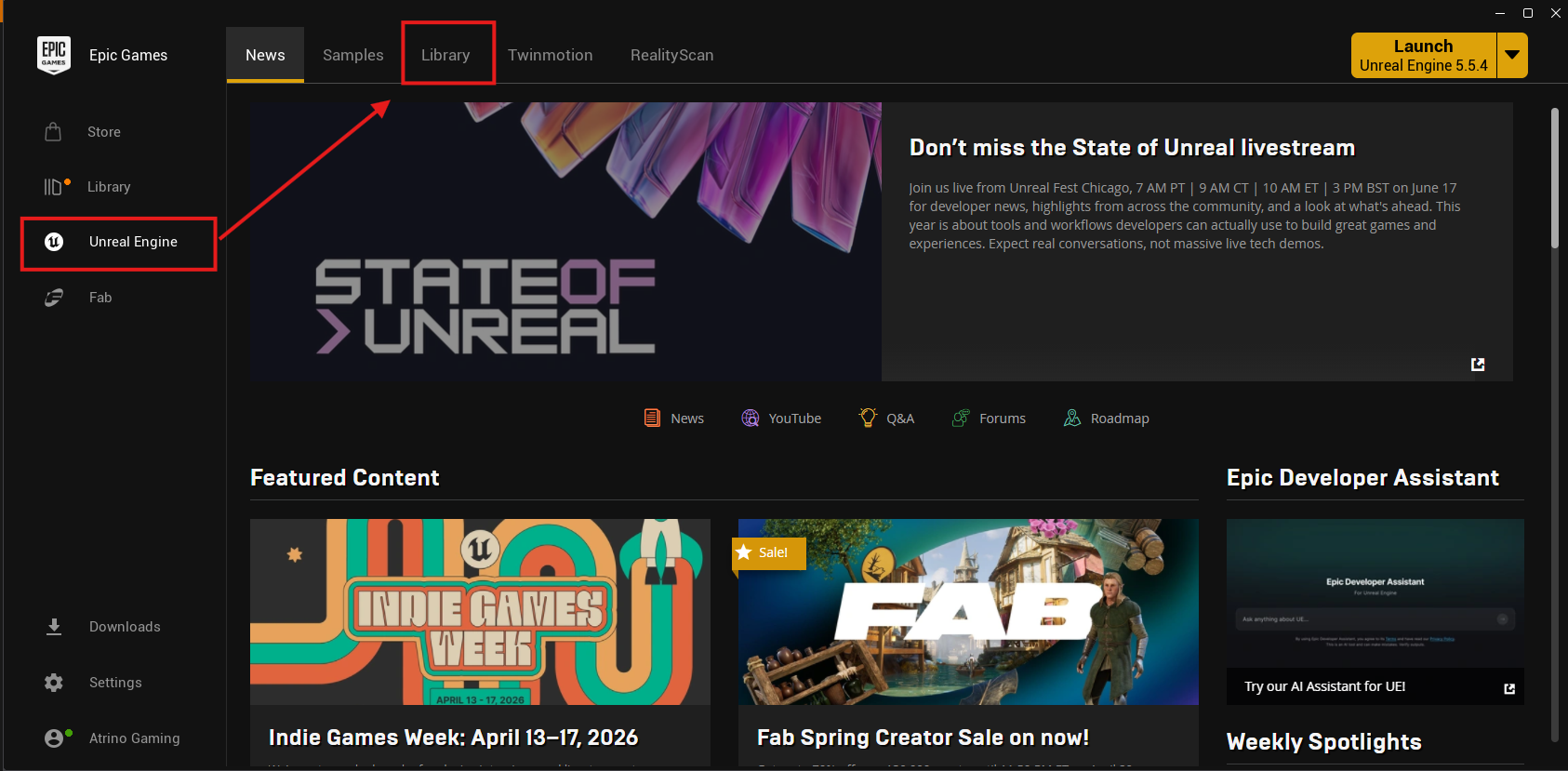Expand the Launch engine version dropdown arrow

click(1512, 55)
